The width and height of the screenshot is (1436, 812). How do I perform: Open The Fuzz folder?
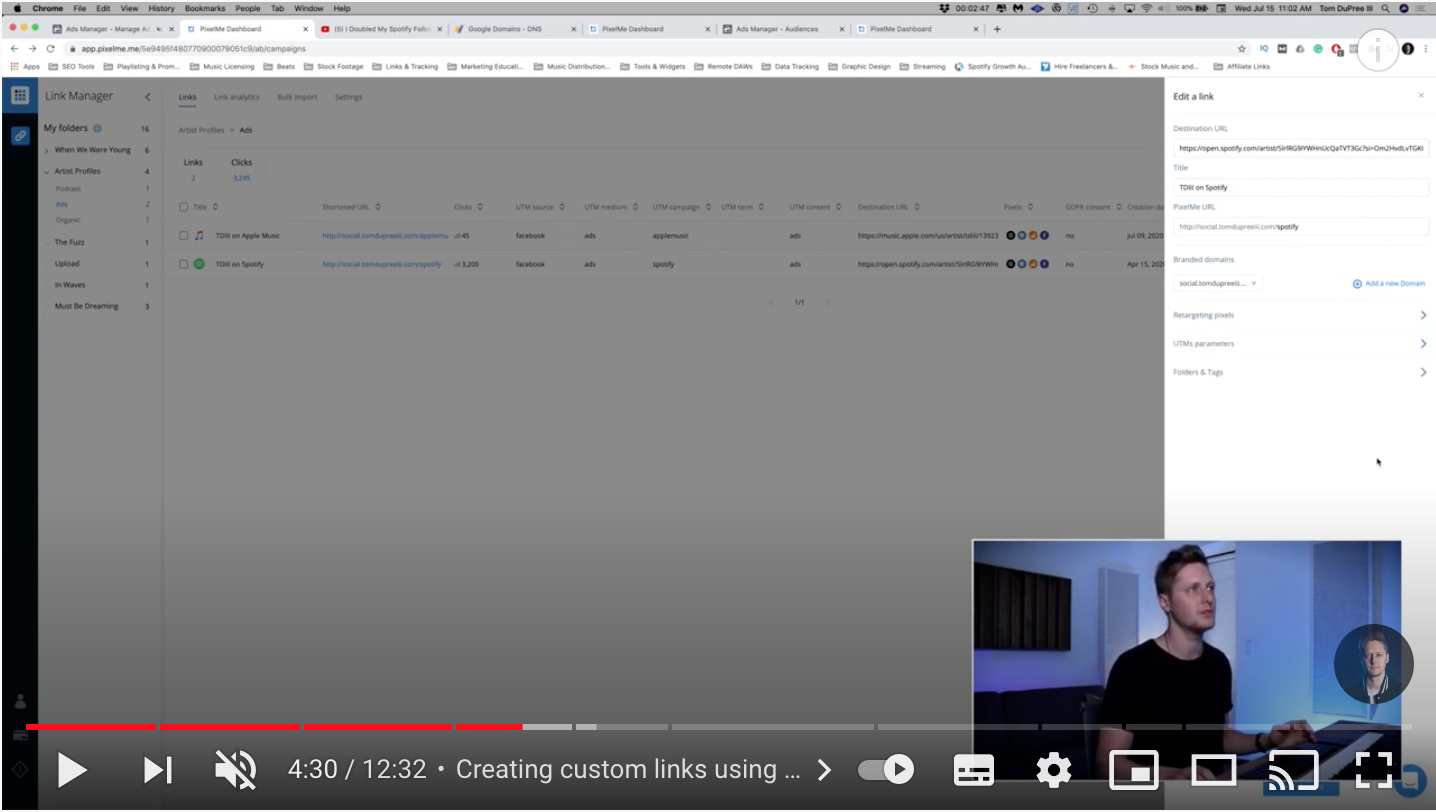69,243
